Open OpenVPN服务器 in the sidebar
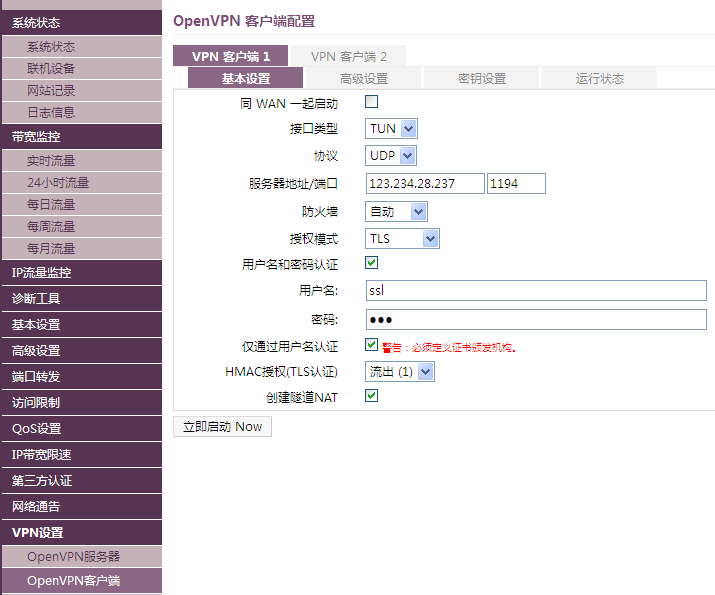The height and width of the screenshot is (595, 715). coord(73,557)
